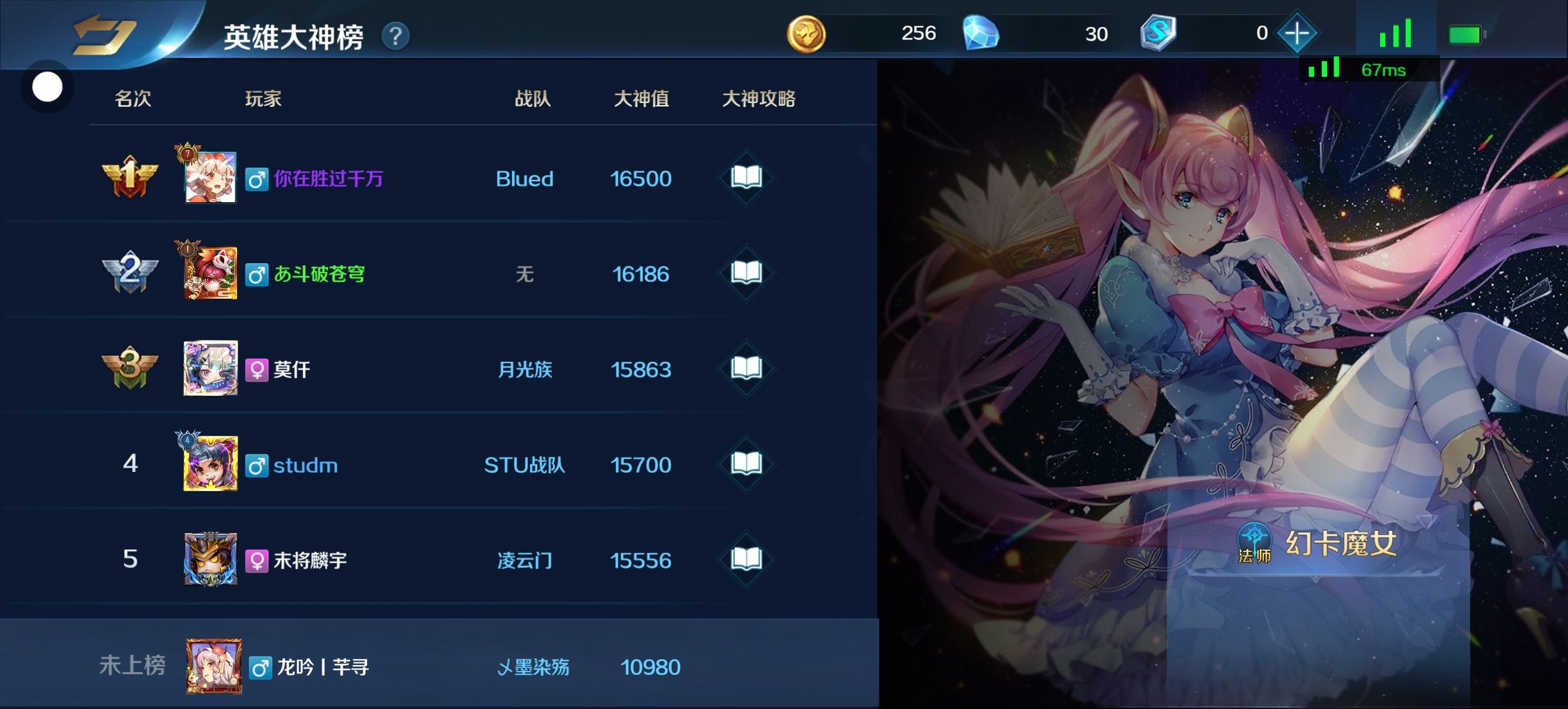1568x709 pixels.
Task: Open team STU战队 link
Action: [525, 465]
